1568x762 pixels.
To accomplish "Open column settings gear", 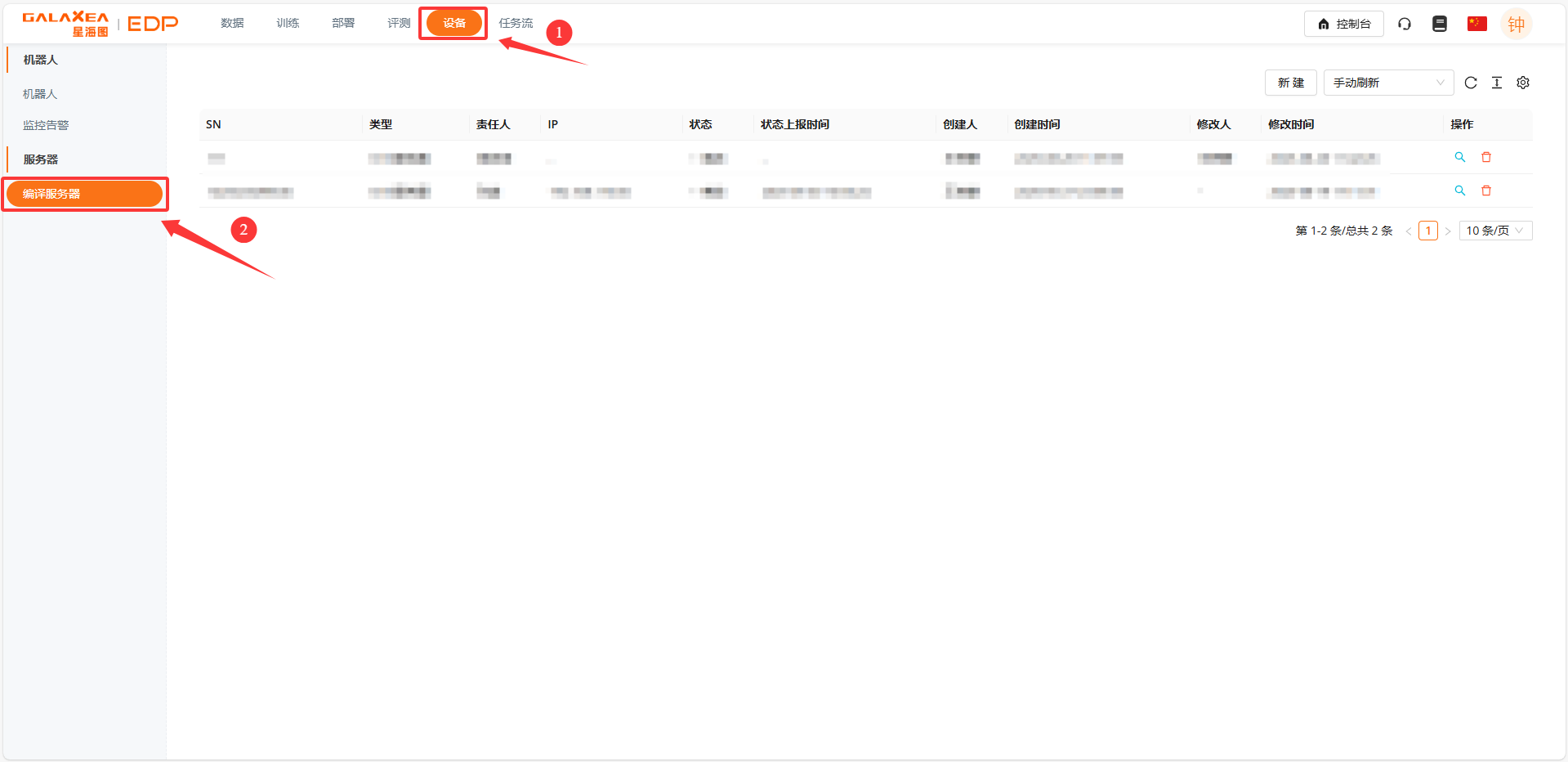I will pyautogui.click(x=1523, y=83).
